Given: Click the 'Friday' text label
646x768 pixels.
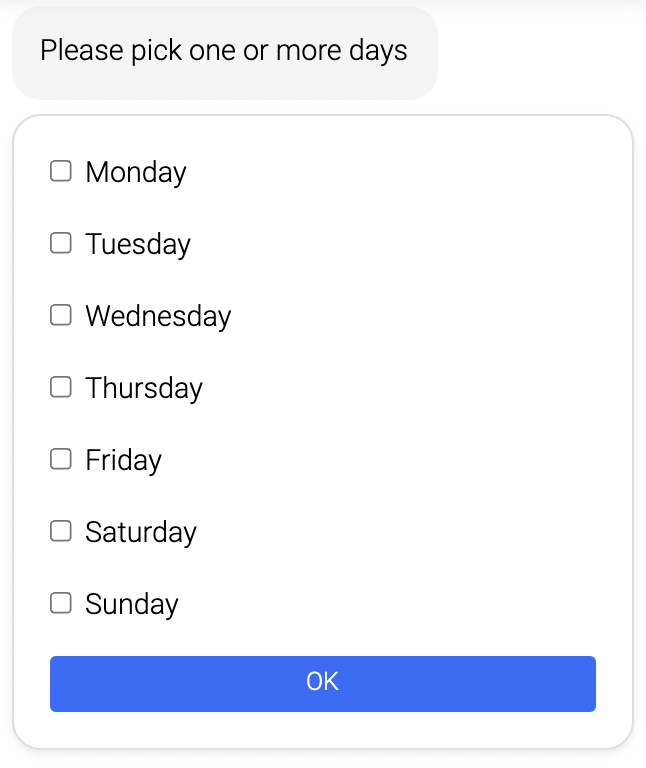Looking at the screenshot, I should click(x=123, y=460).
